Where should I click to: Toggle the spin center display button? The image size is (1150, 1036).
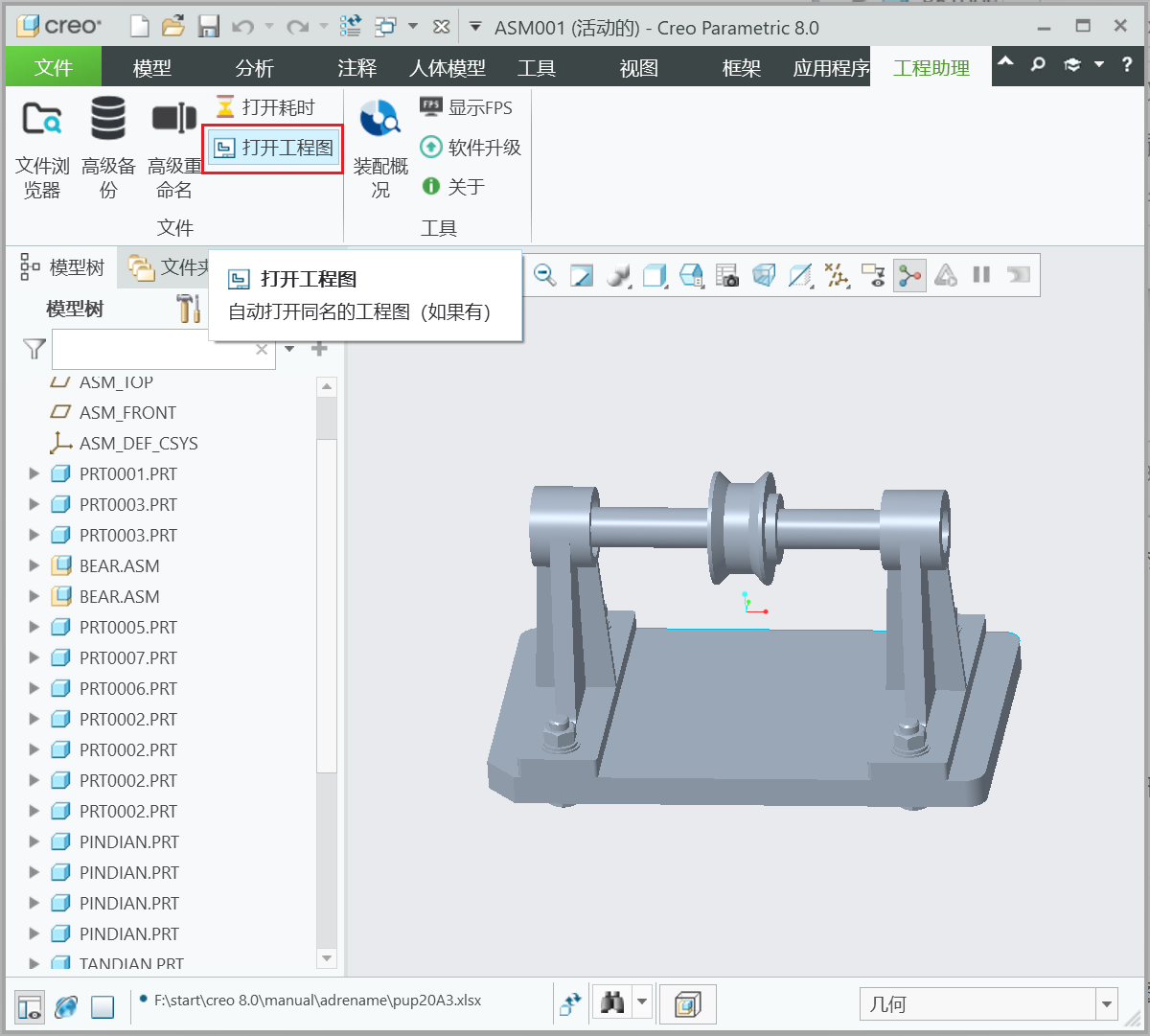pos(909,276)
